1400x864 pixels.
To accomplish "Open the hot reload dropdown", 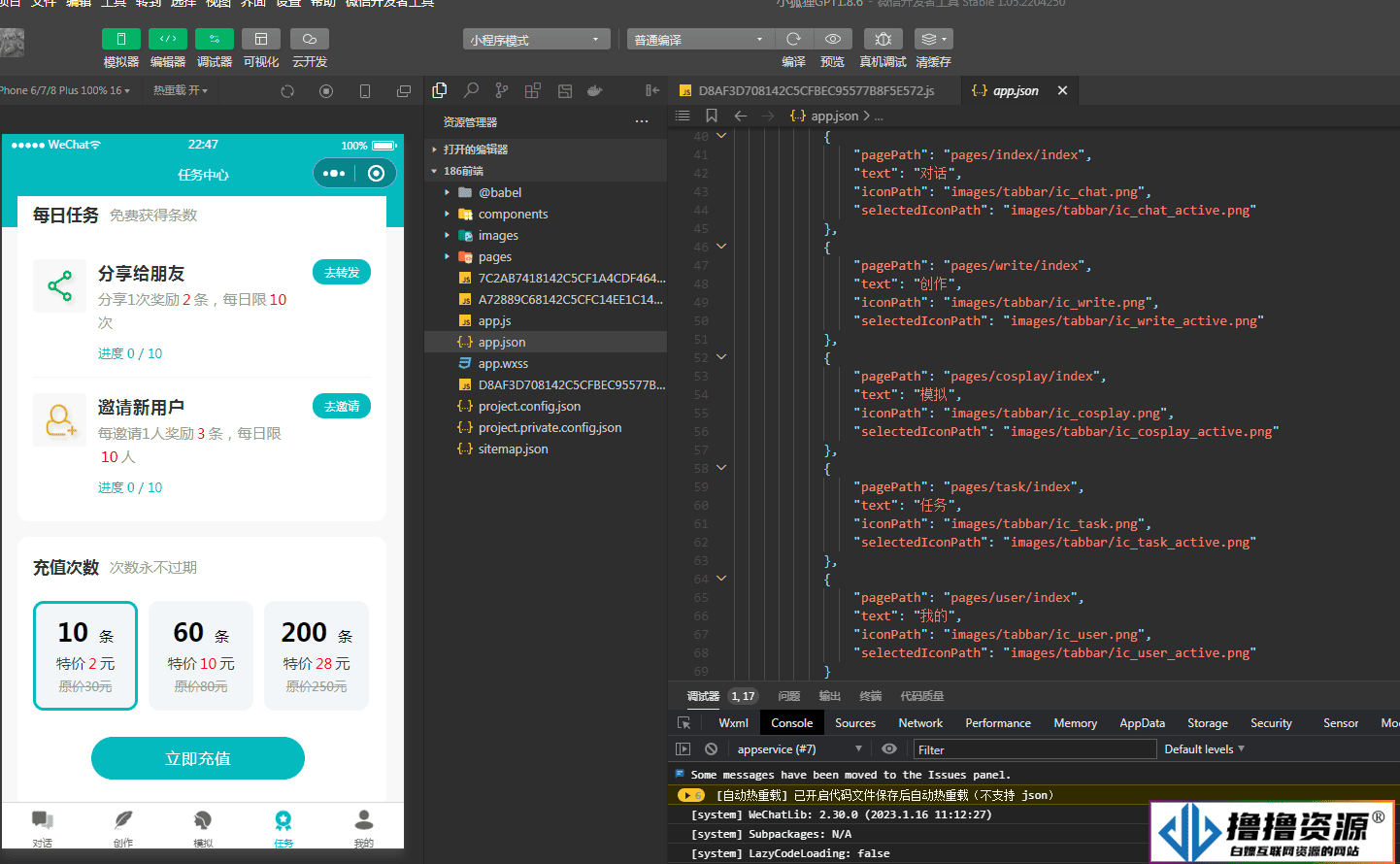I will 181,90.
